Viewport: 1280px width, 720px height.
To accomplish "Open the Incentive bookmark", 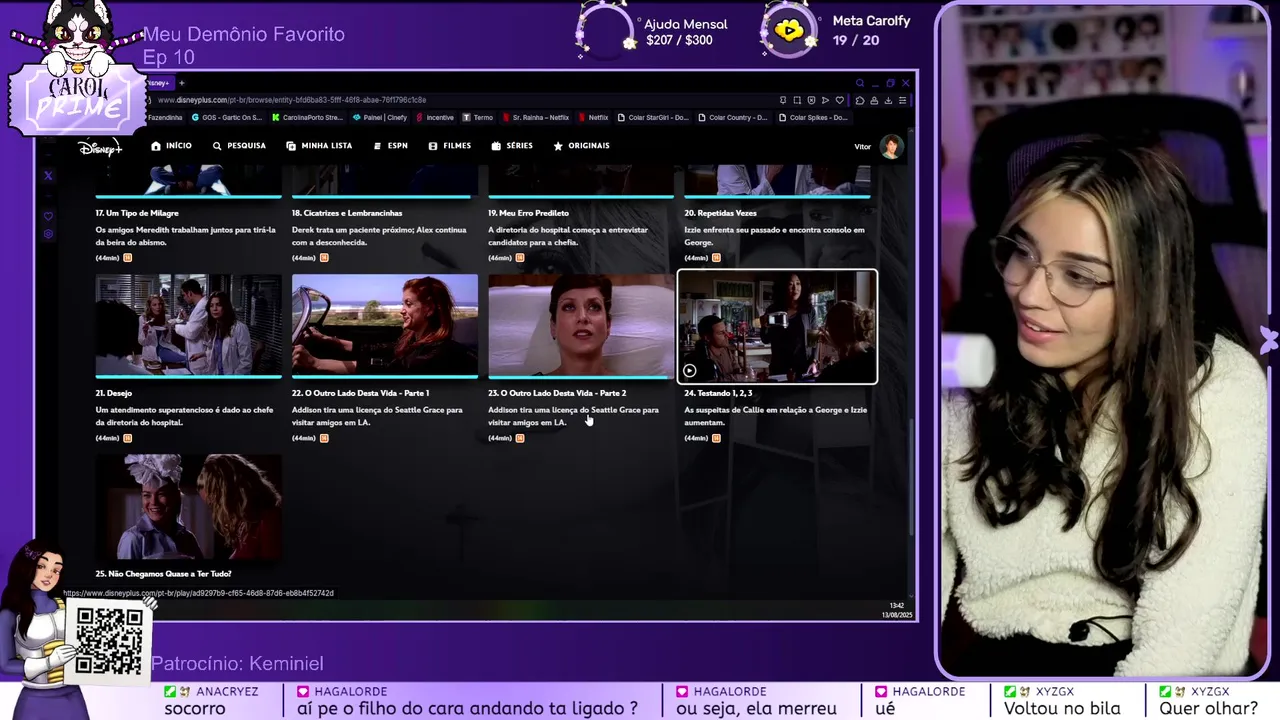I will [435, 118].
